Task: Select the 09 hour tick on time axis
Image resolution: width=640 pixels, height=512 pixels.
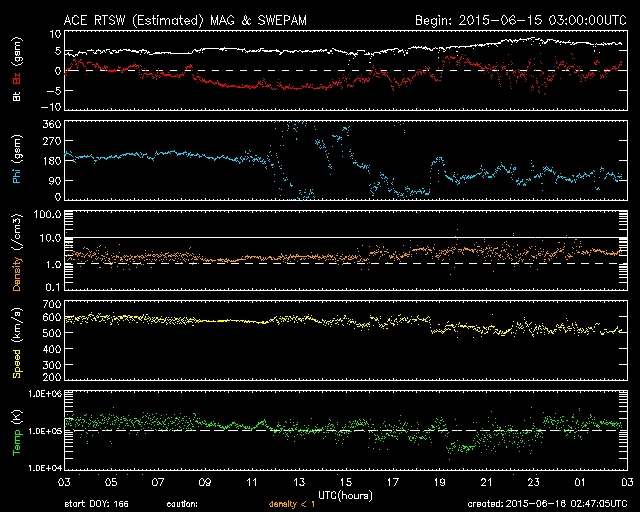Action: tap(205, 482)
